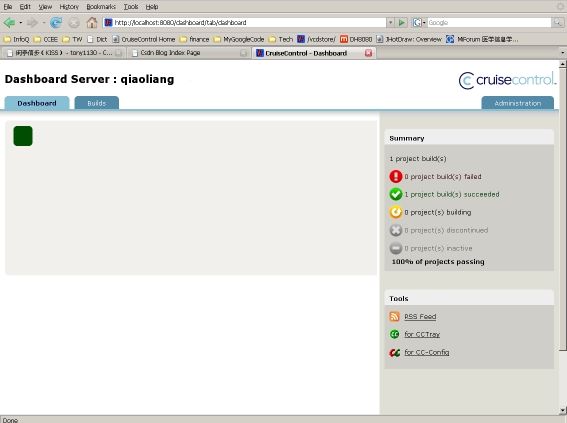Click the orange RSS feed icon
567x423 pixels.
point(395,316)
